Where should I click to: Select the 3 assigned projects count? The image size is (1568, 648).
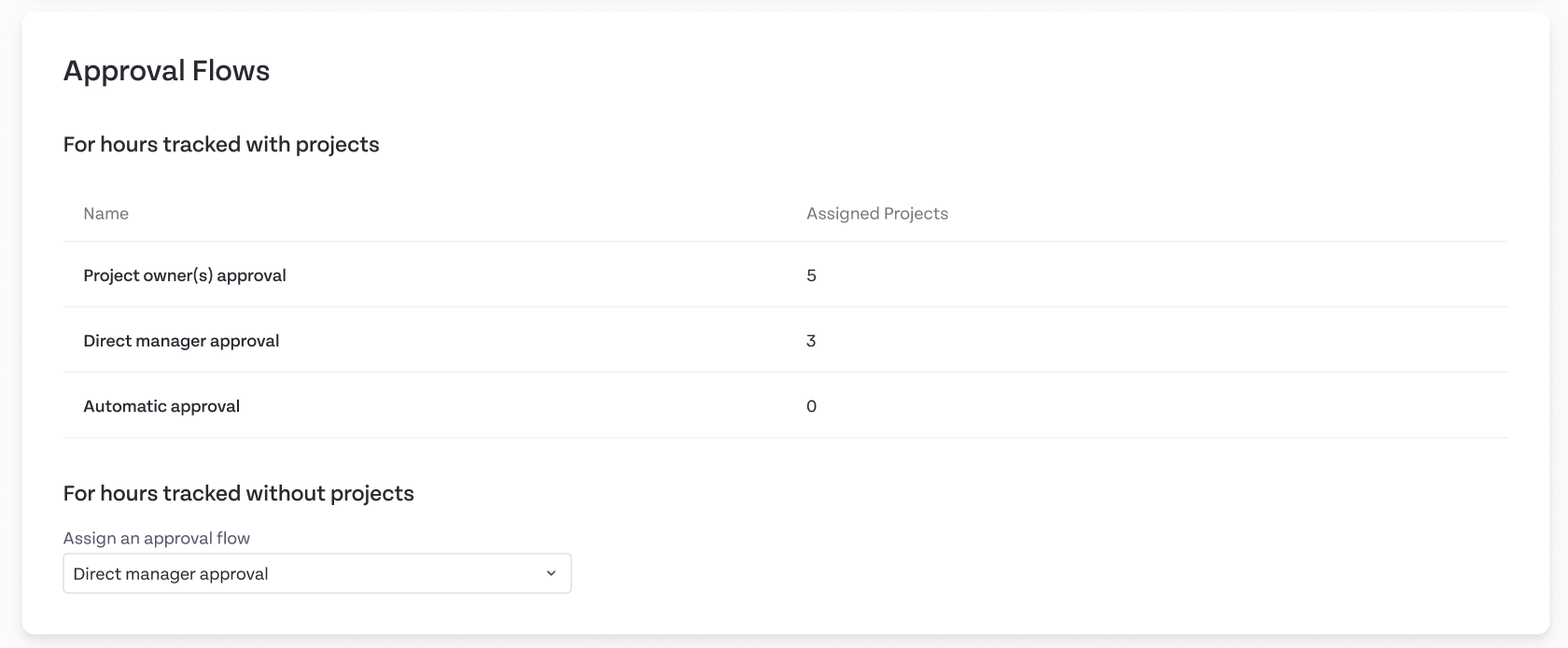click(x=811, y=341)
